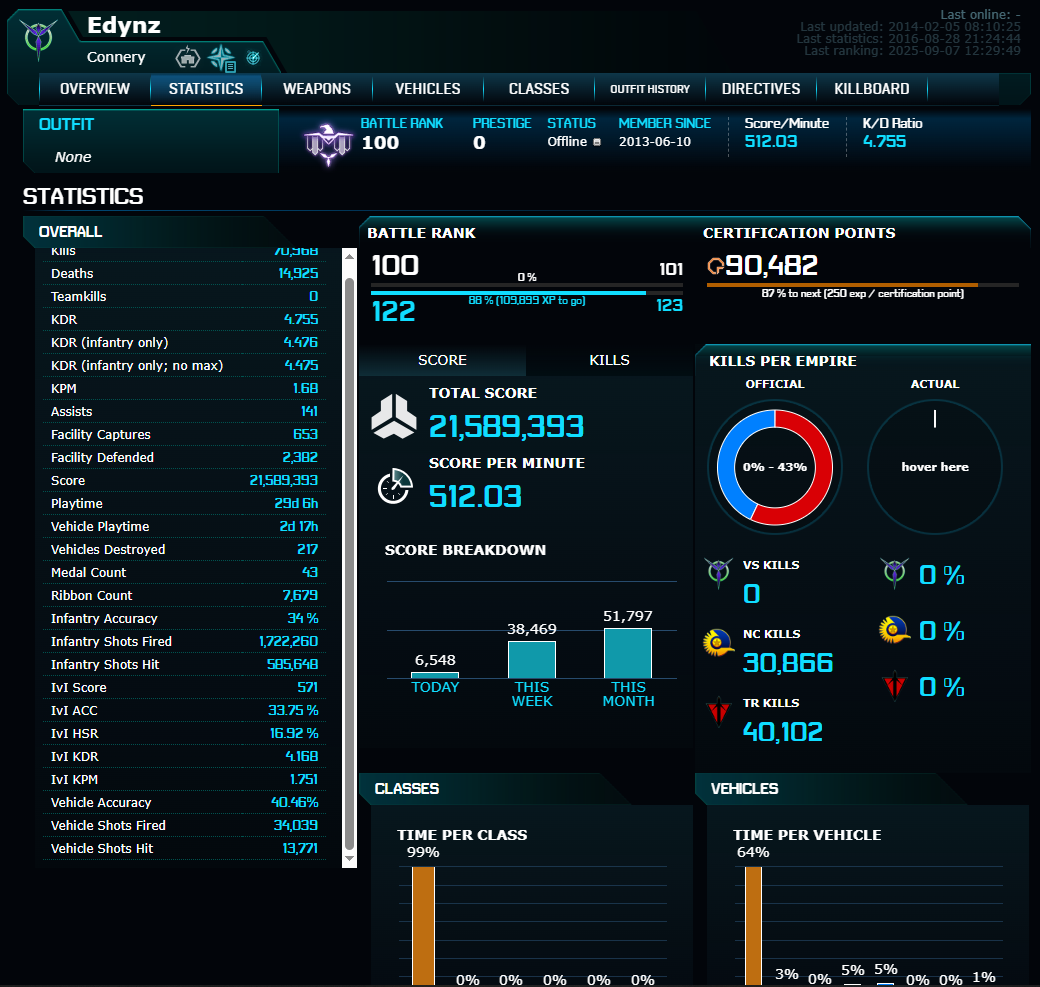Click the Score/Minute value 512.03 in header
1040x987 pixels.
pyautogui.click(x=771, y=141)
